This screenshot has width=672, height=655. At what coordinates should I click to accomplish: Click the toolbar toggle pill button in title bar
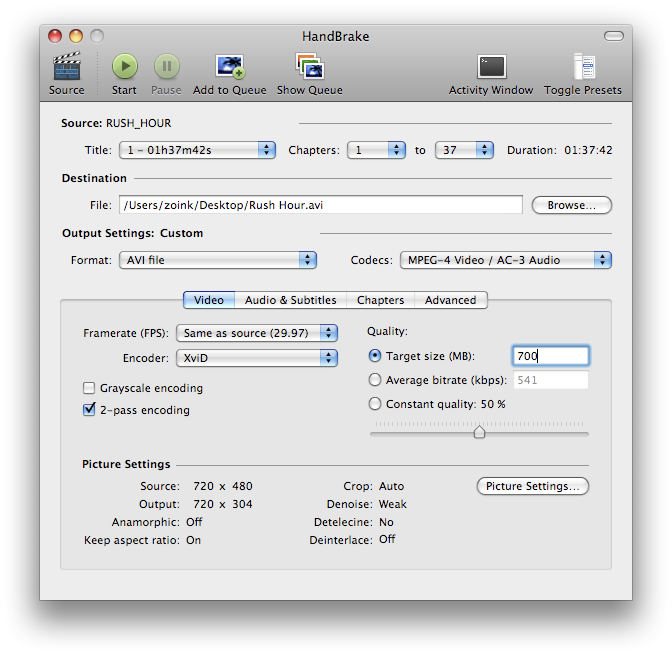coord(614,36)
